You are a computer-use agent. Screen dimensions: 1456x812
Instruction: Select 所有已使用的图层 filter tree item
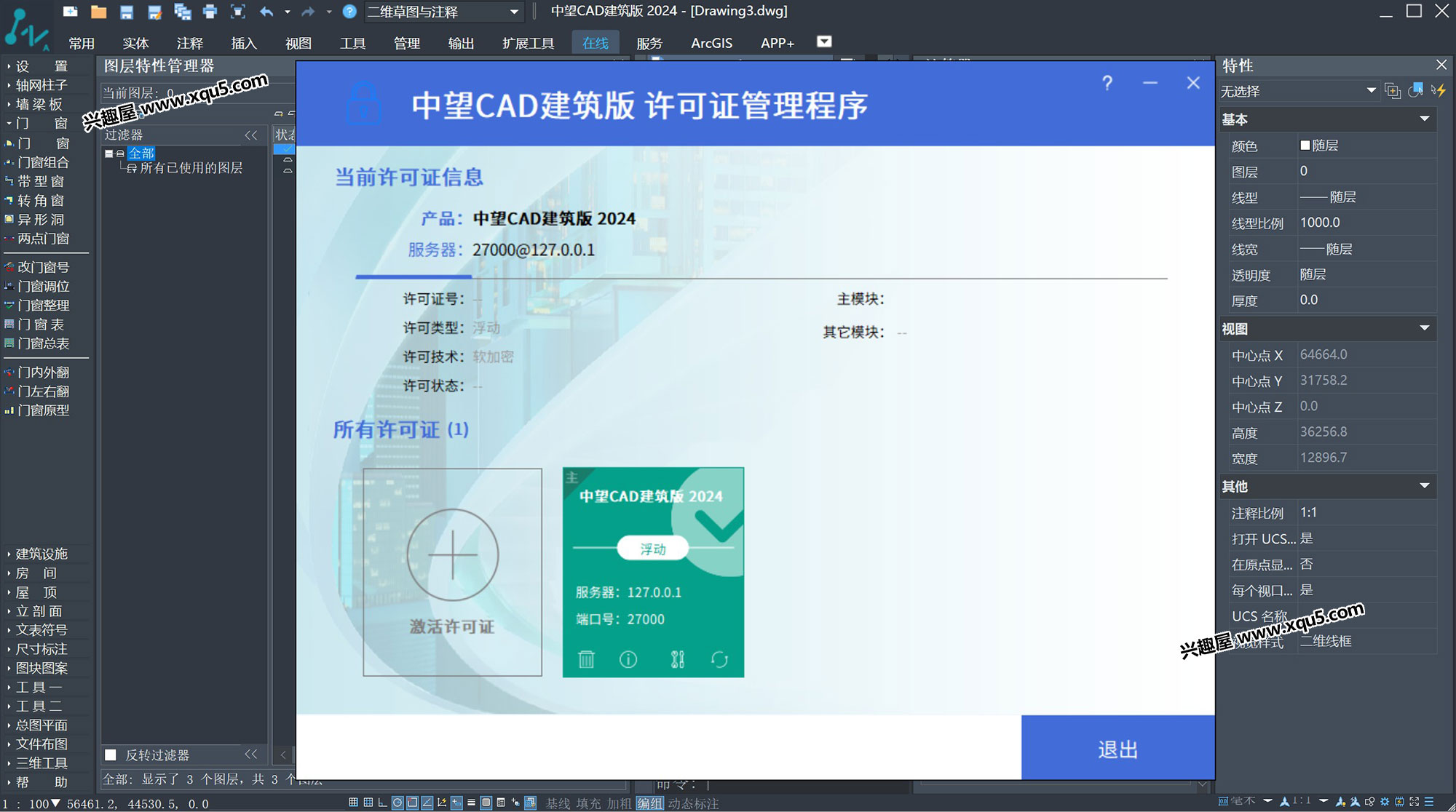(x=191, y=168)
